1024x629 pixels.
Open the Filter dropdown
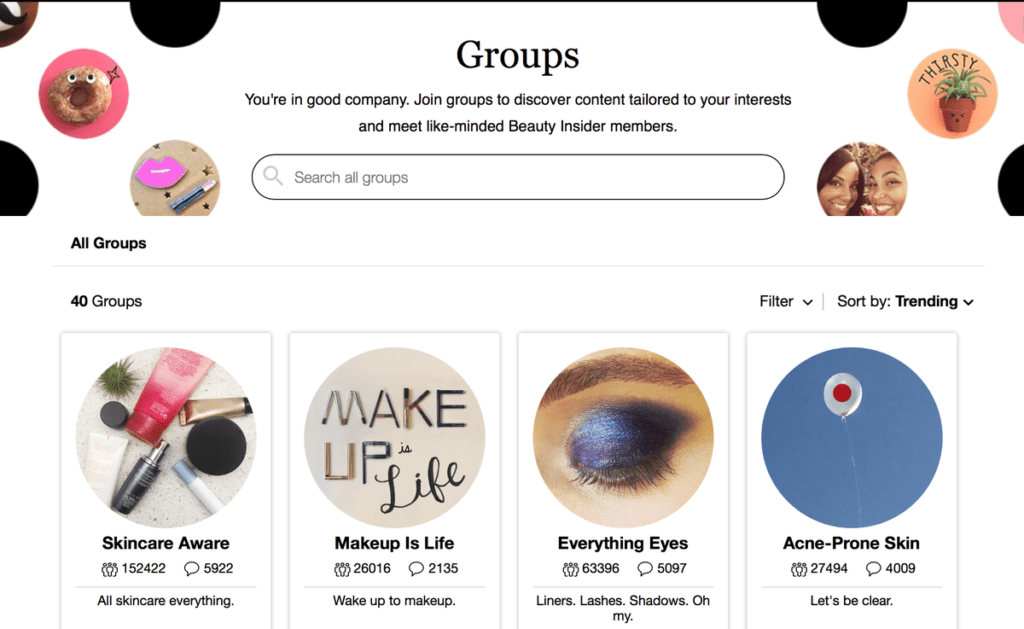tap(786, 301)
